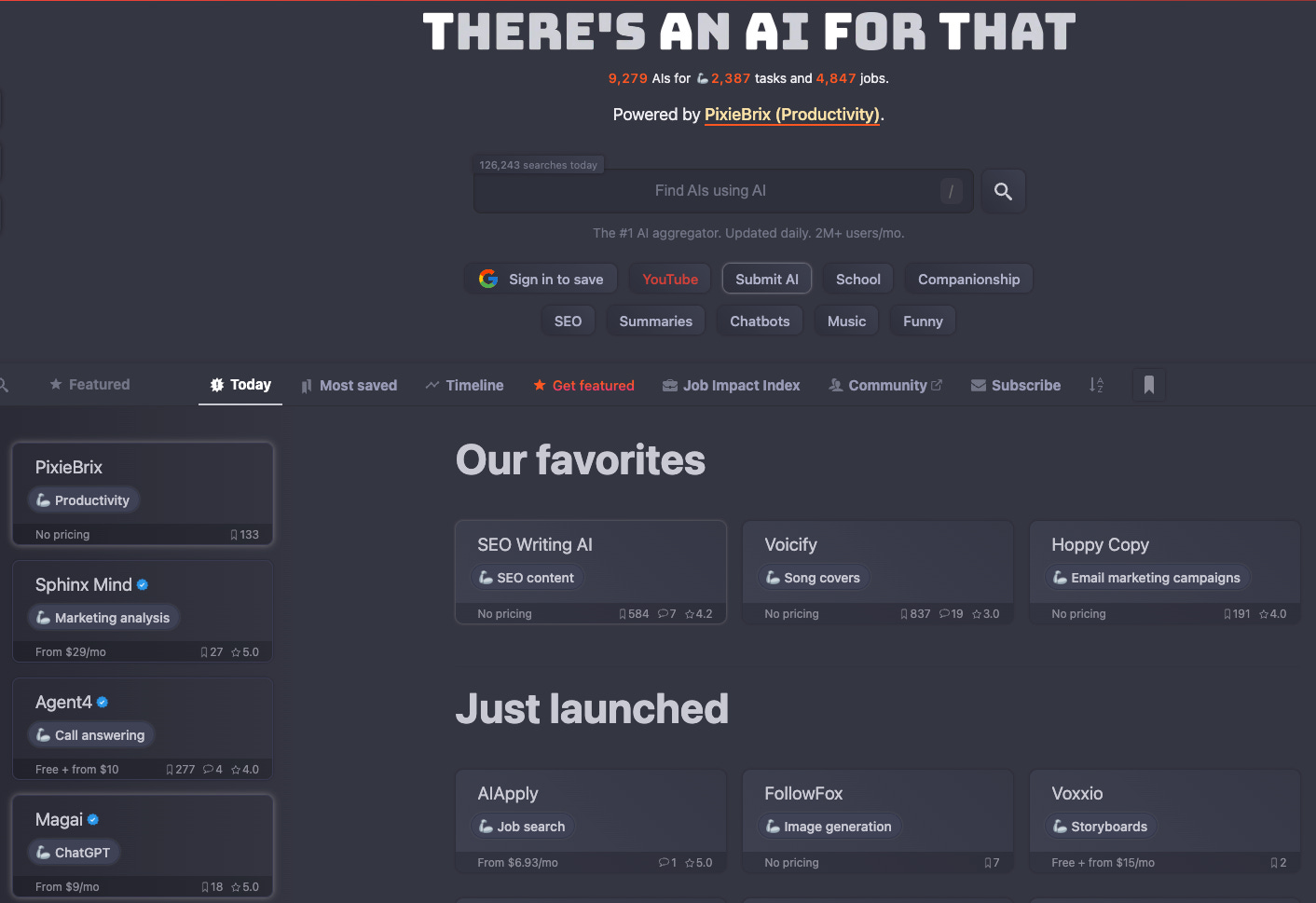Open the bookmark saved list icon

[x=1149, y=385]
